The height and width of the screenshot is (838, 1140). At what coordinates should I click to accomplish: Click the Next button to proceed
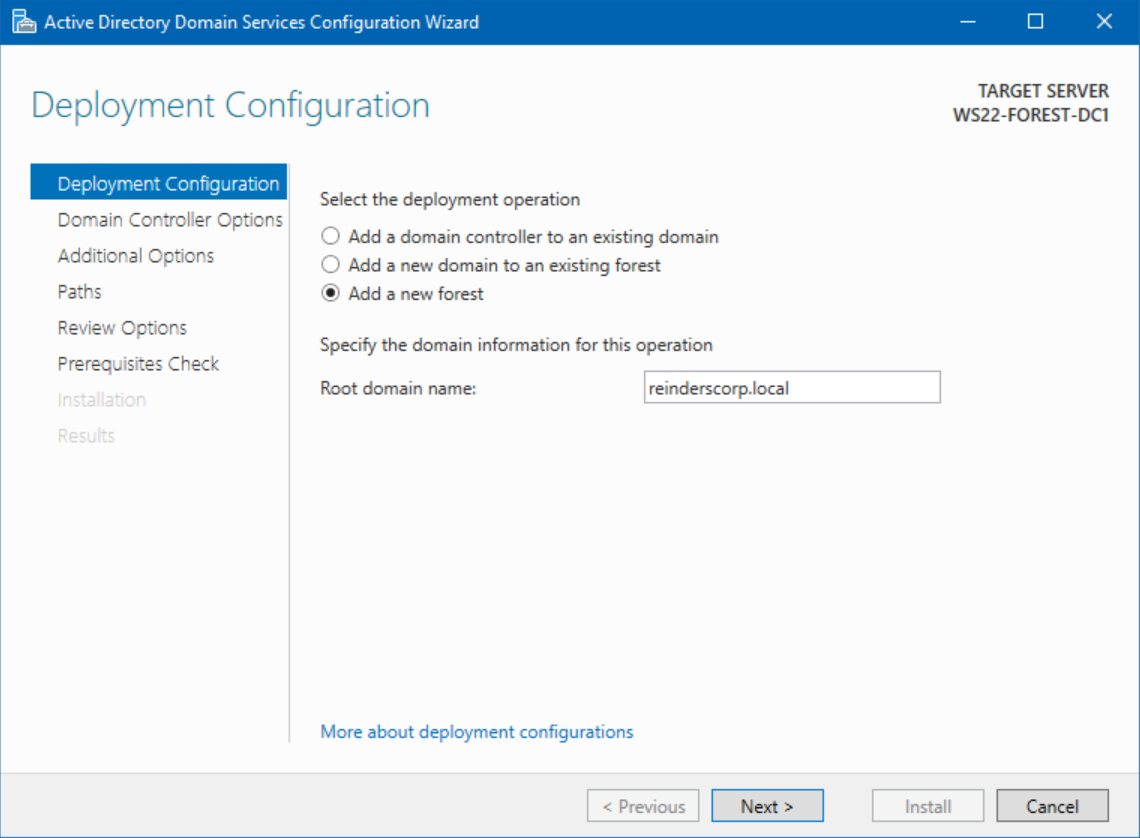coord(767,805)
